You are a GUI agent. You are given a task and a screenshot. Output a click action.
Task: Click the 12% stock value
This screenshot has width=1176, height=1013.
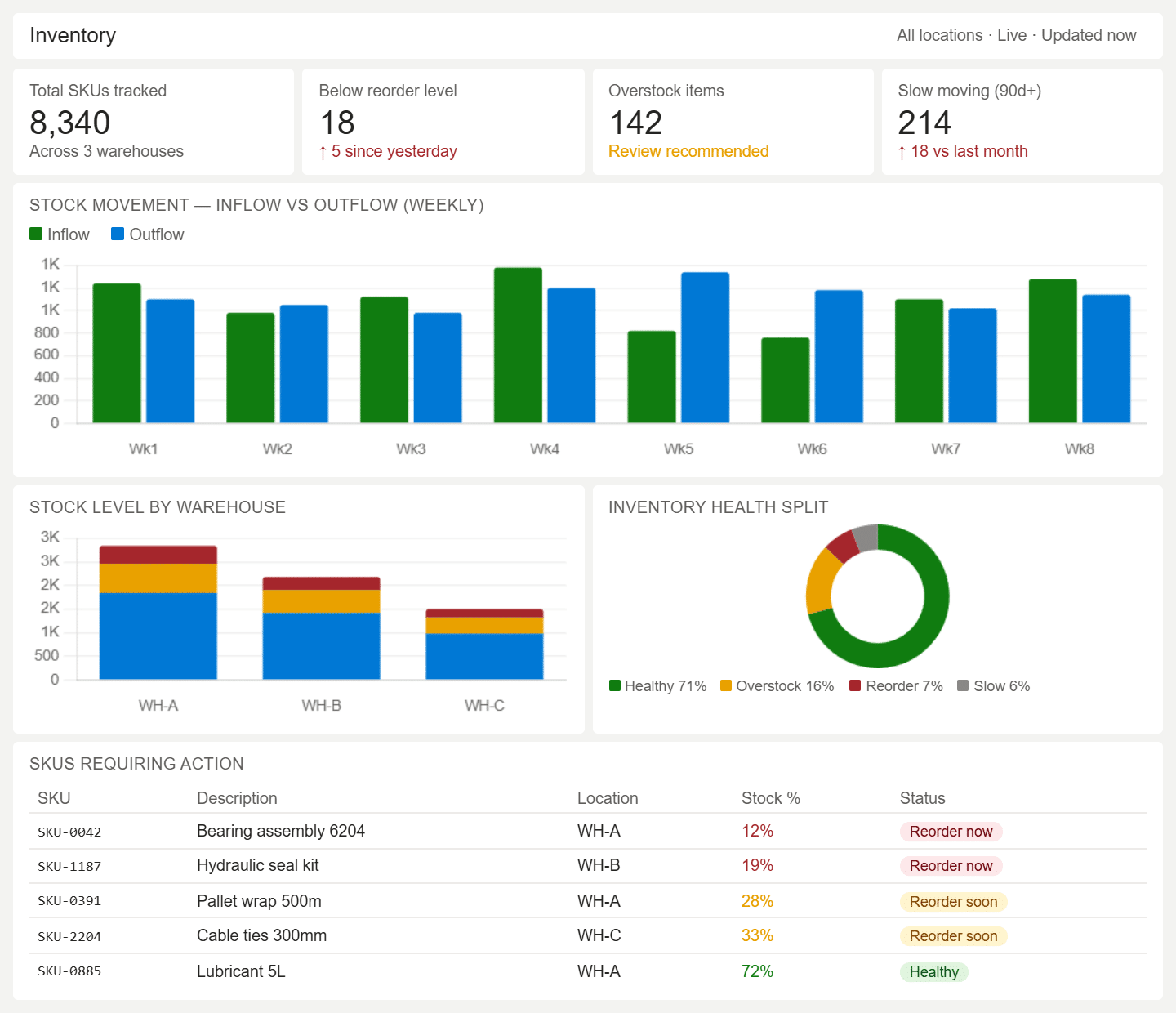pos(757,831)
